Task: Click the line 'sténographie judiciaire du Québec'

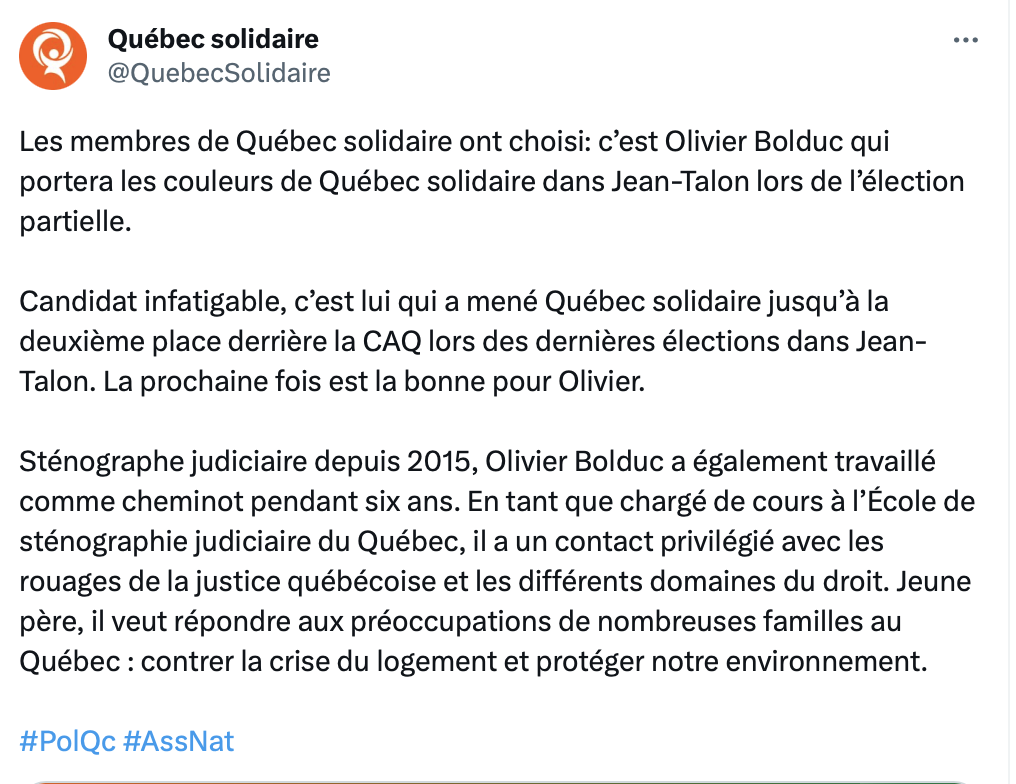Action: point(451,542)
